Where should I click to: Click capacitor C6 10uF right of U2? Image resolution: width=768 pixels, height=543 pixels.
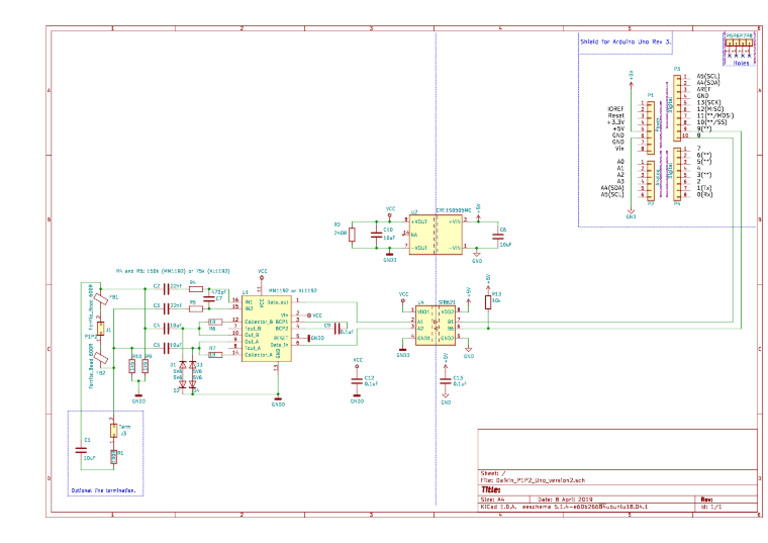498,236
